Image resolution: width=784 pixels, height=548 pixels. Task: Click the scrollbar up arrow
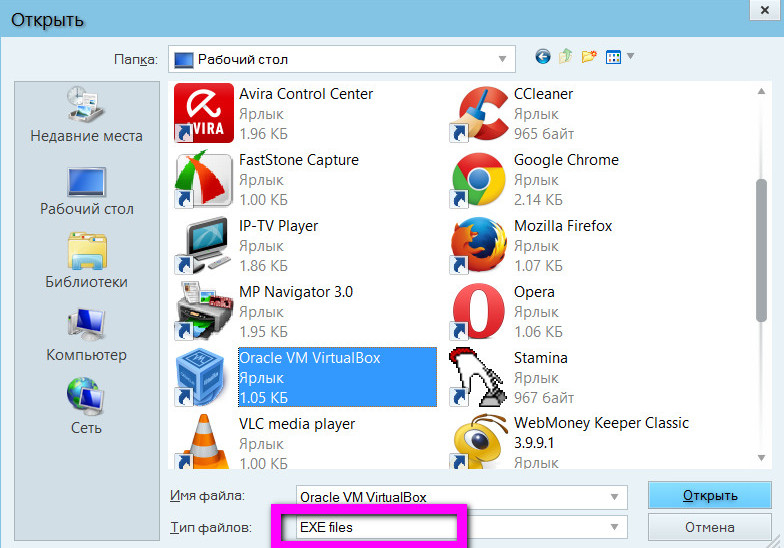tap(761, 92)
